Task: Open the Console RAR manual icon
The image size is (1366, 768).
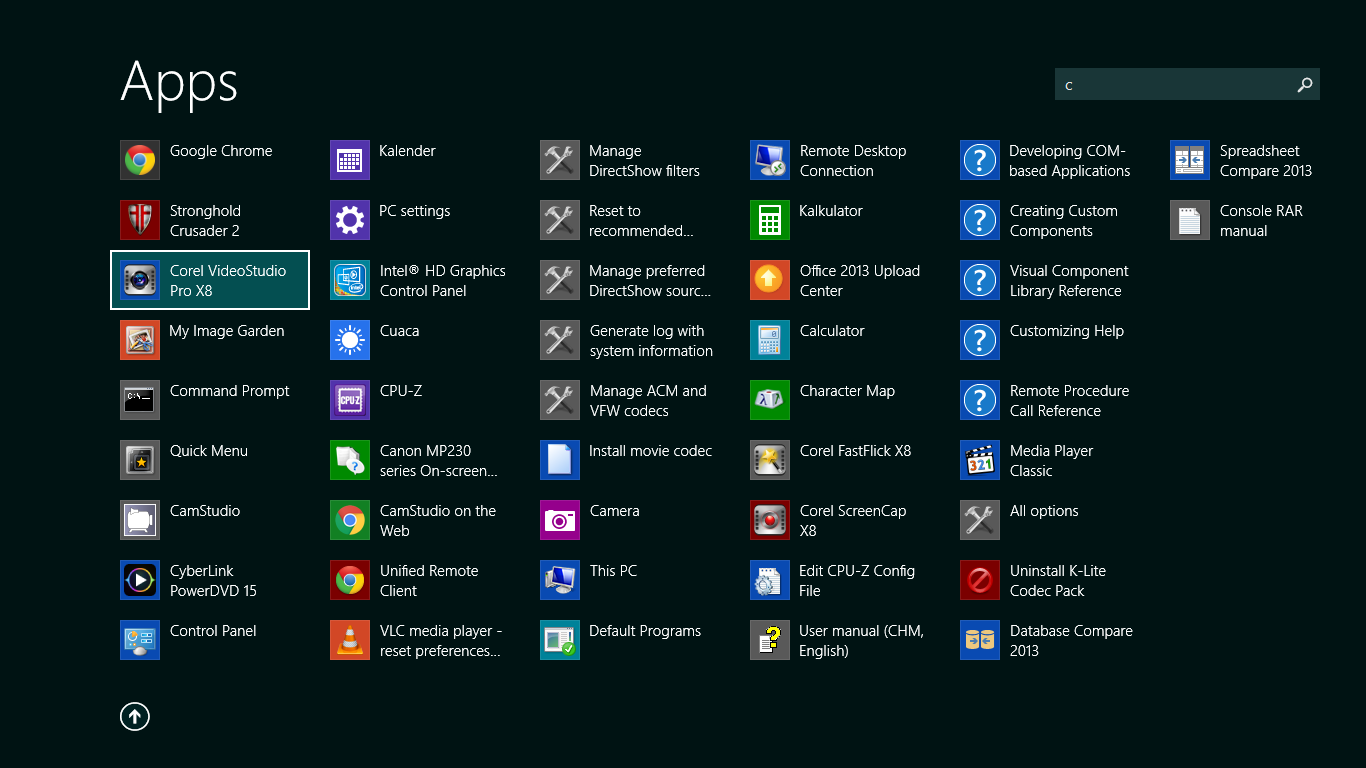Action: [x=1190, y=220]
